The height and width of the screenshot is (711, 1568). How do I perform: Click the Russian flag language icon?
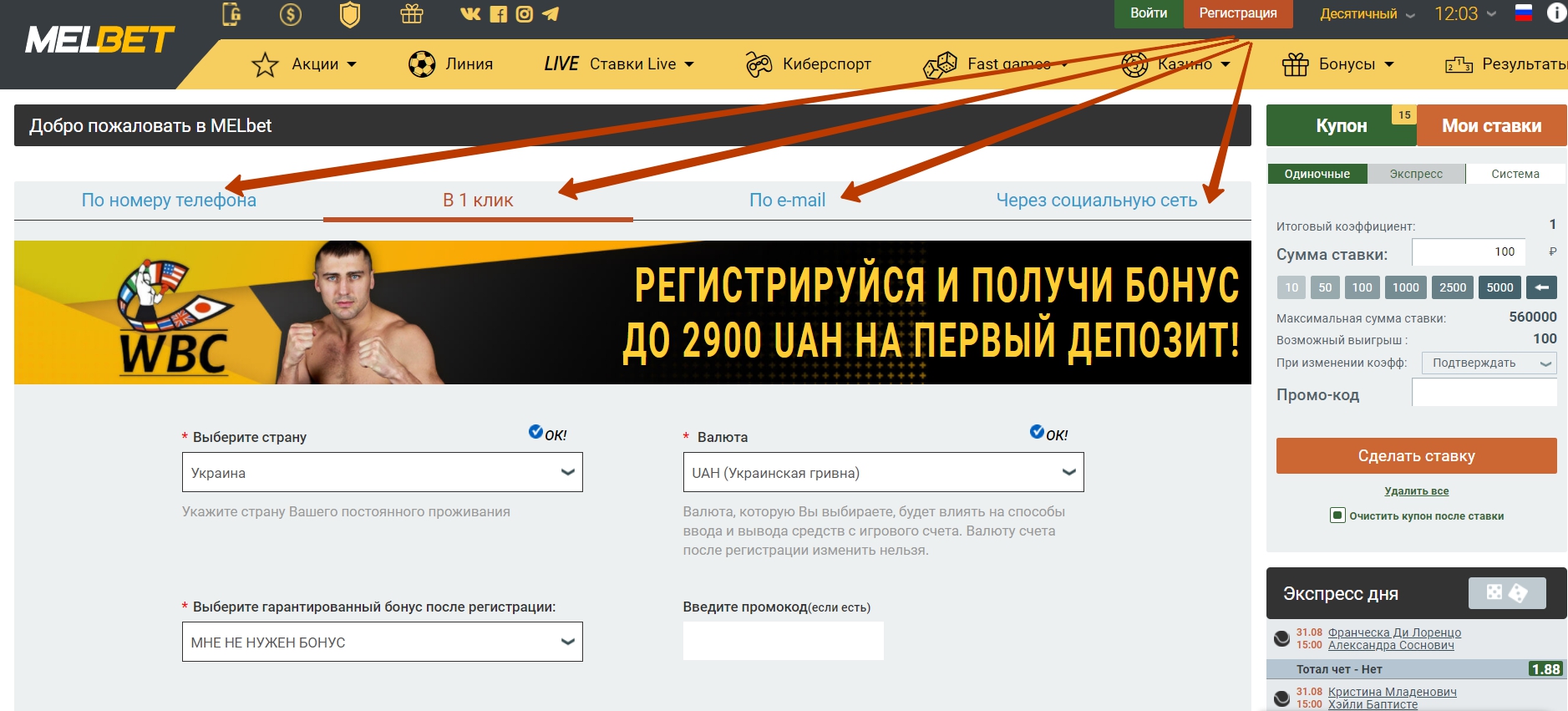1524,13
